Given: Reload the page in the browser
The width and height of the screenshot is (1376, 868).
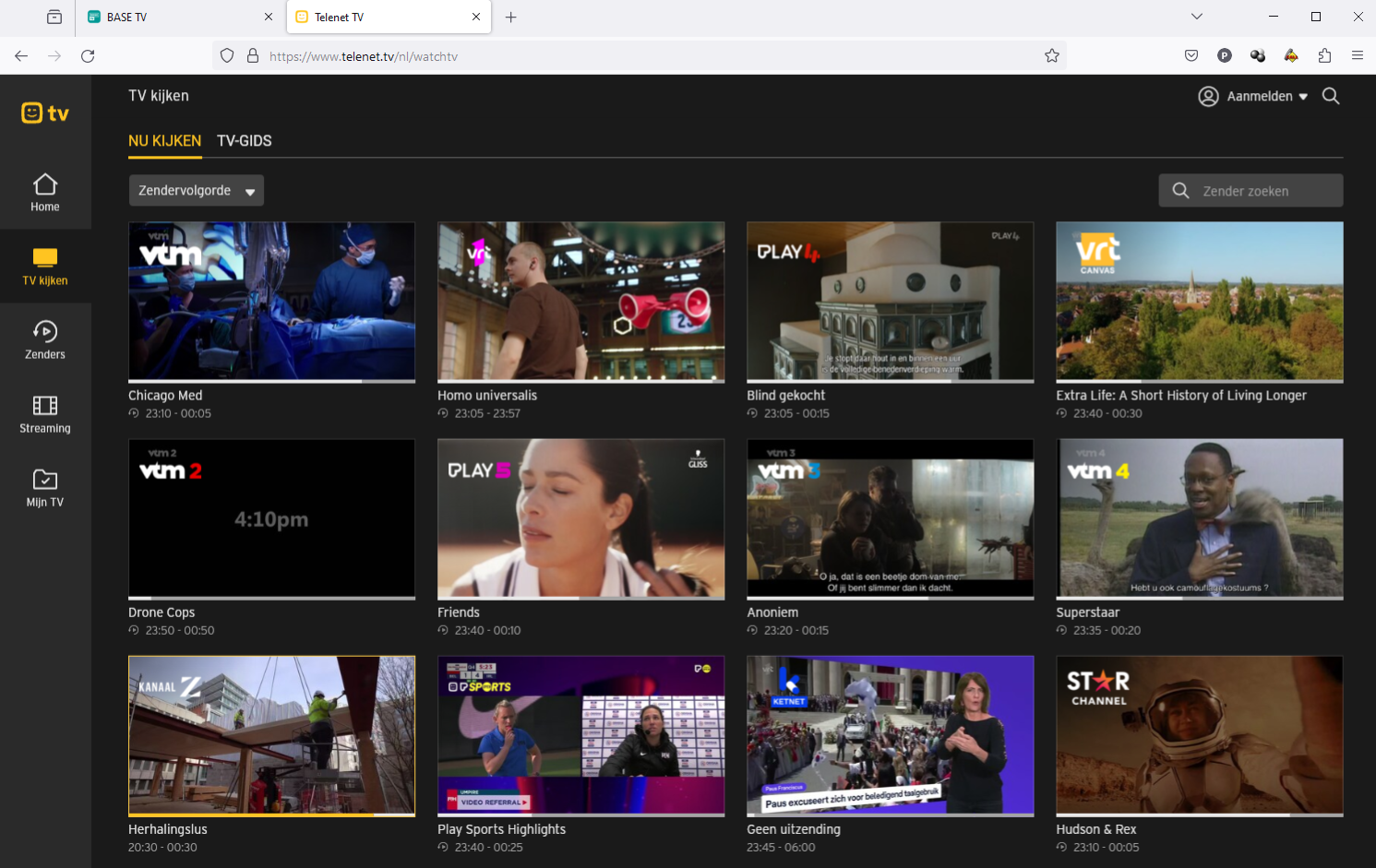Looking at the screenshot, I should point(88,56).
